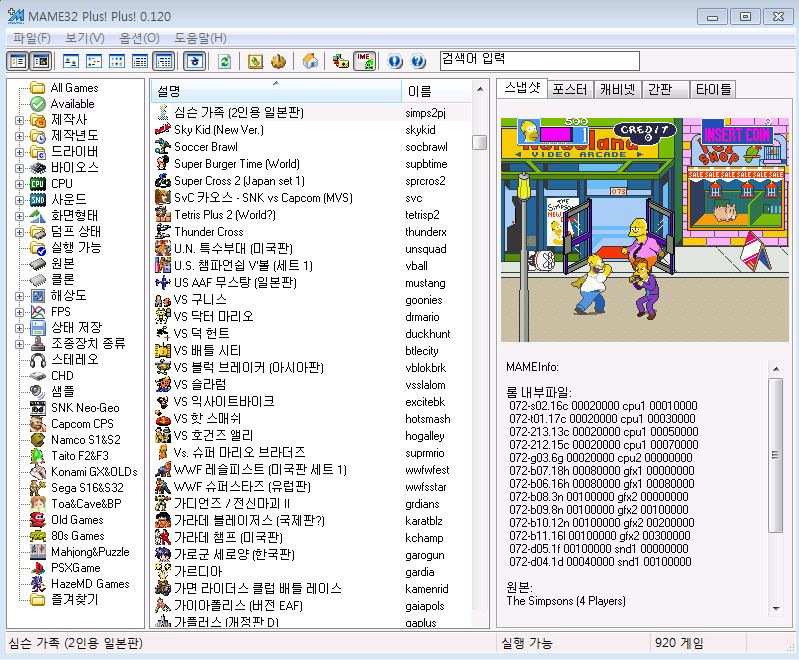
Task: Switch to small icons view
Action: pos(94,62)
